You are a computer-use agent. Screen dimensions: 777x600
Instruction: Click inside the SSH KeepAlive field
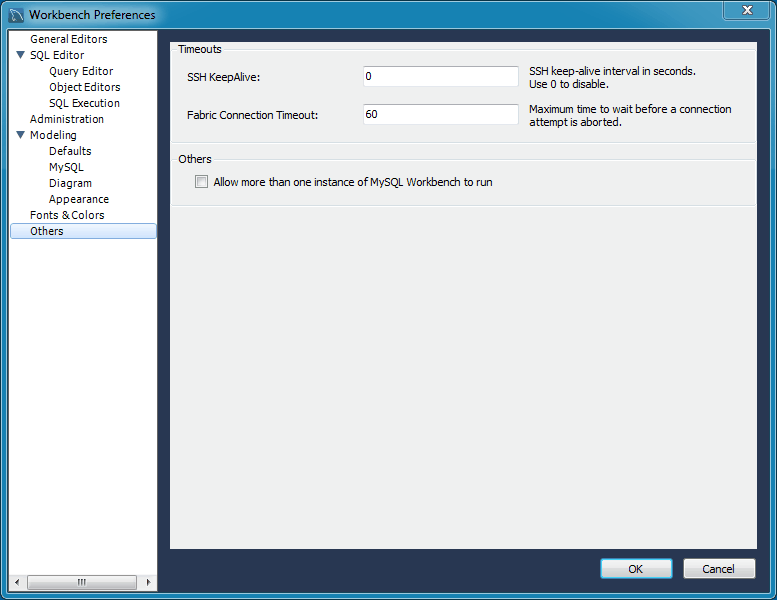pyautogui.click(x=441, y=76)
